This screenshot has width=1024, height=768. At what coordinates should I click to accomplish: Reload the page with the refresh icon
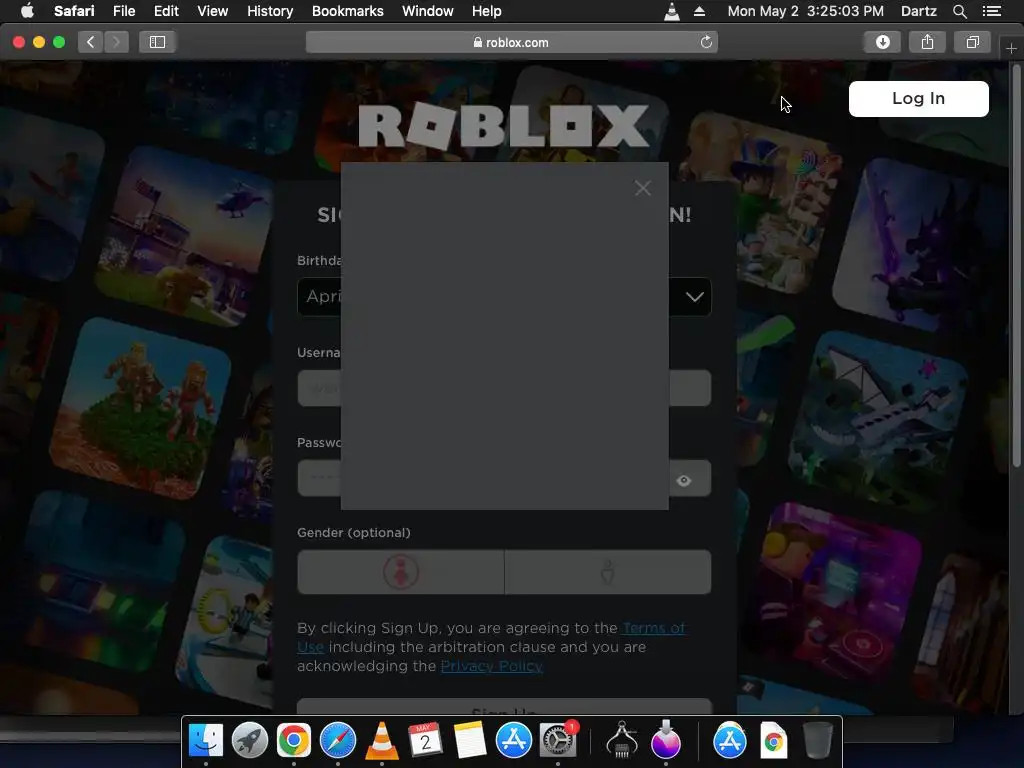pyautogui.click(x=706, y=42)
